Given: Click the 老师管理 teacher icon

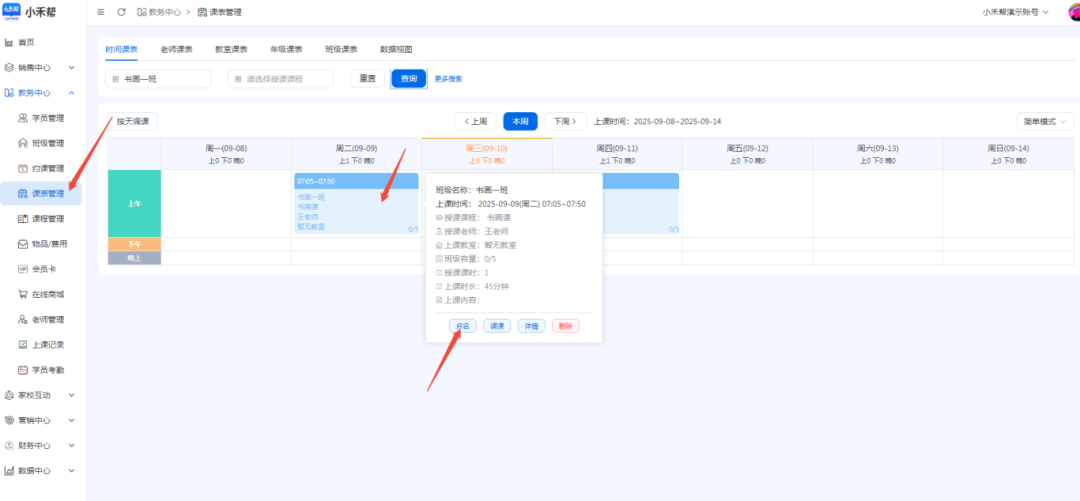Looking at the screenshot, I should pos(23,319).
